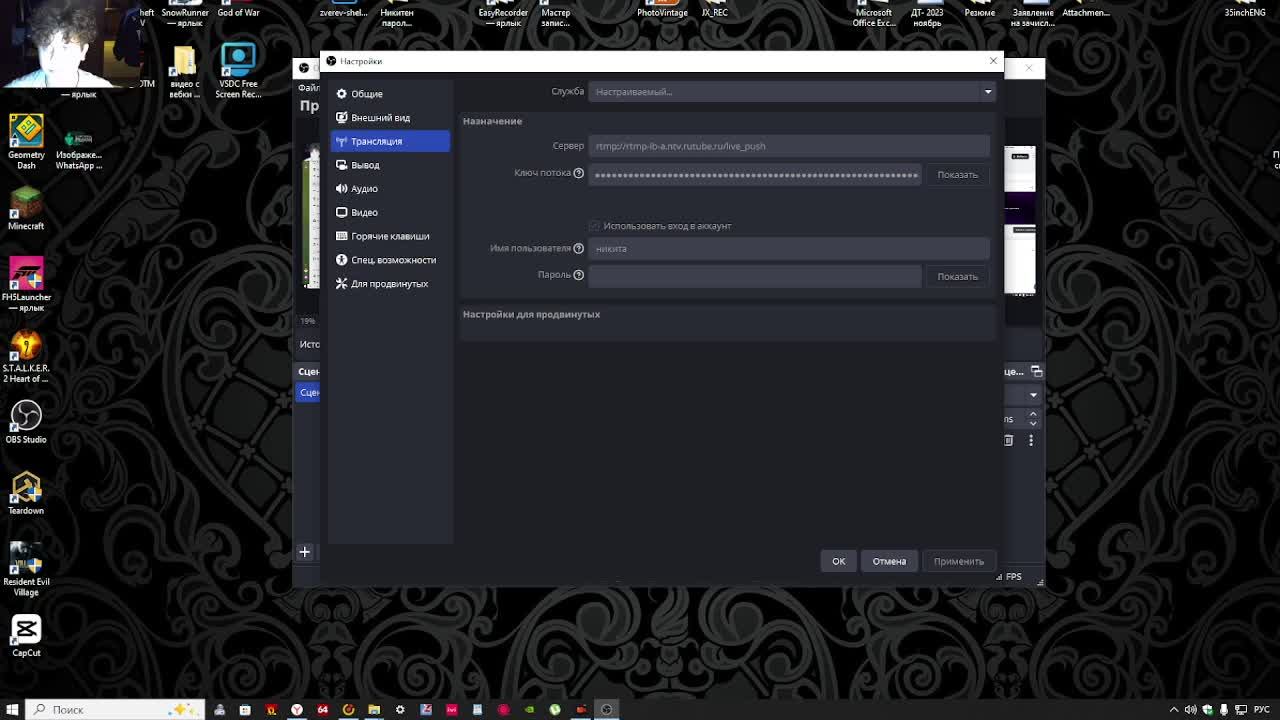
Task: Open the Внешний вид settings category
Action: click(x=390, y=118)
